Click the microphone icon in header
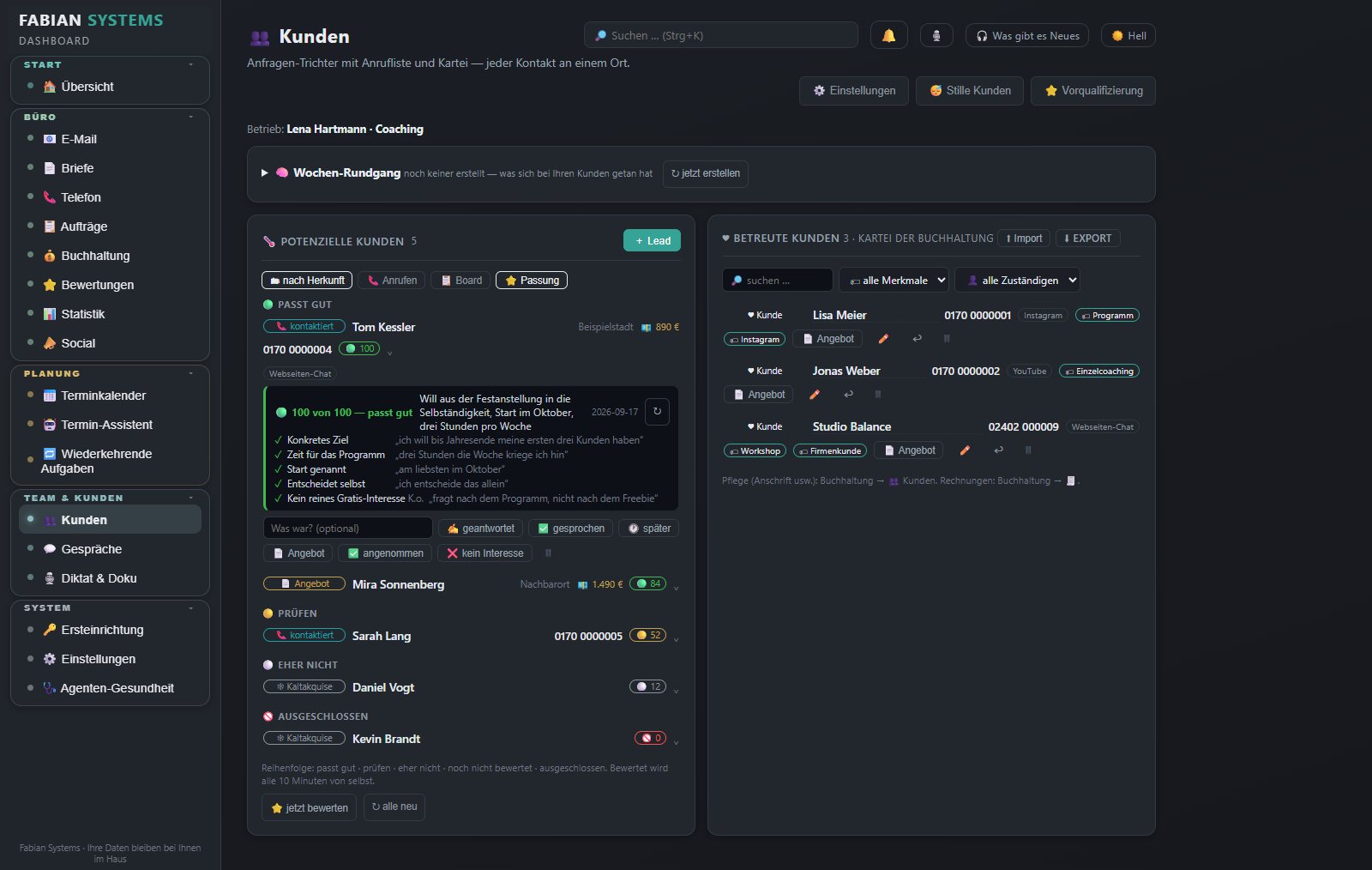1372x870 pixels. (x=936, y=35)
